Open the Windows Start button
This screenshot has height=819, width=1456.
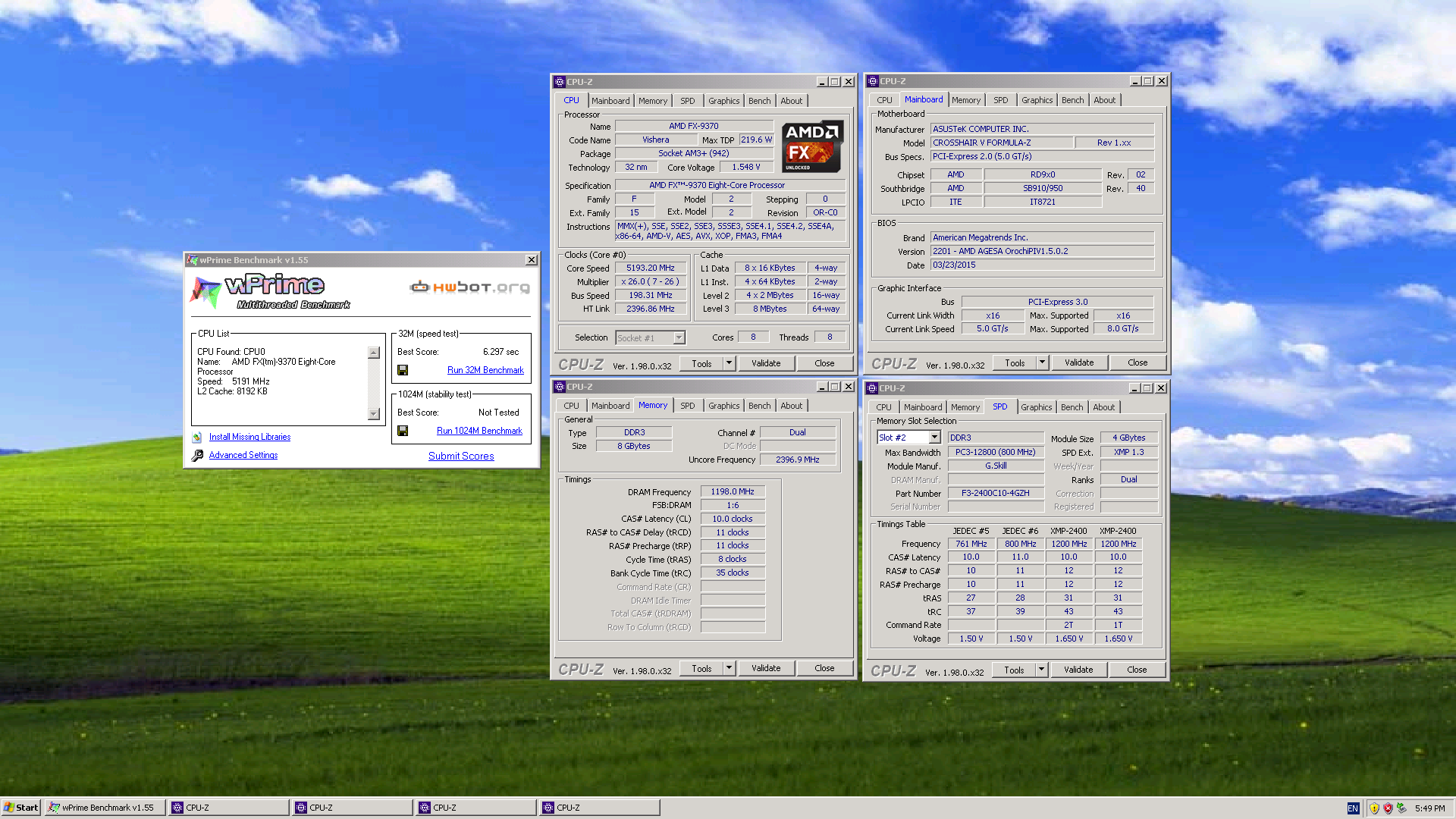point(20,808)
